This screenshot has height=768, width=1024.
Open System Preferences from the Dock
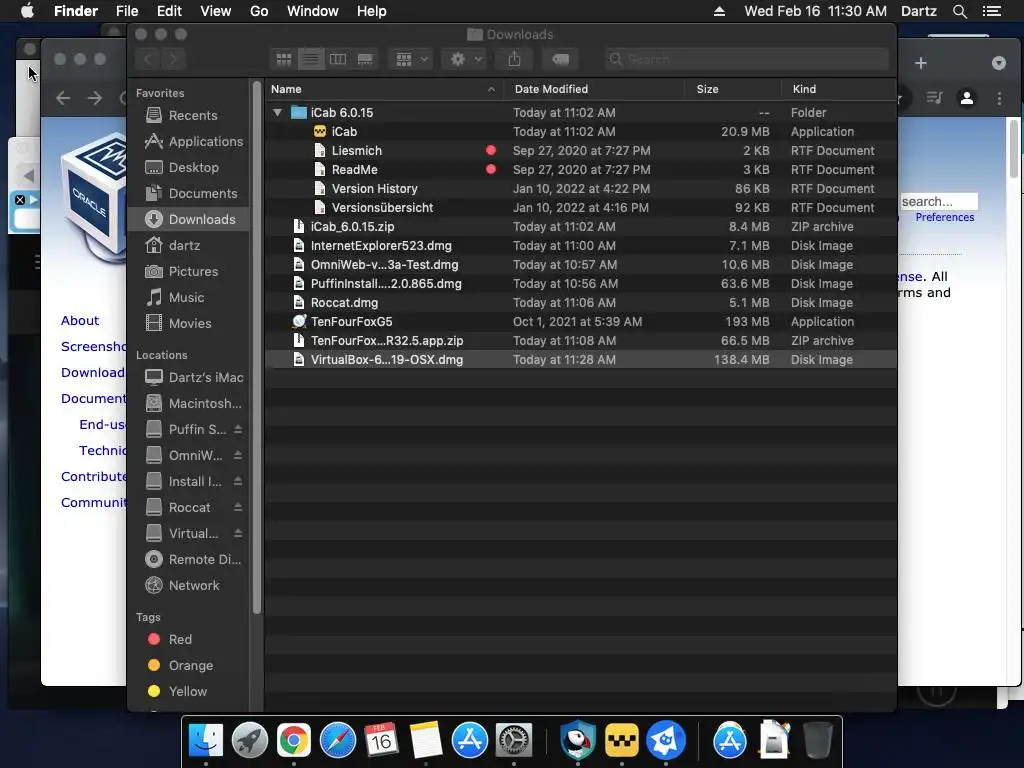point(514,741)
